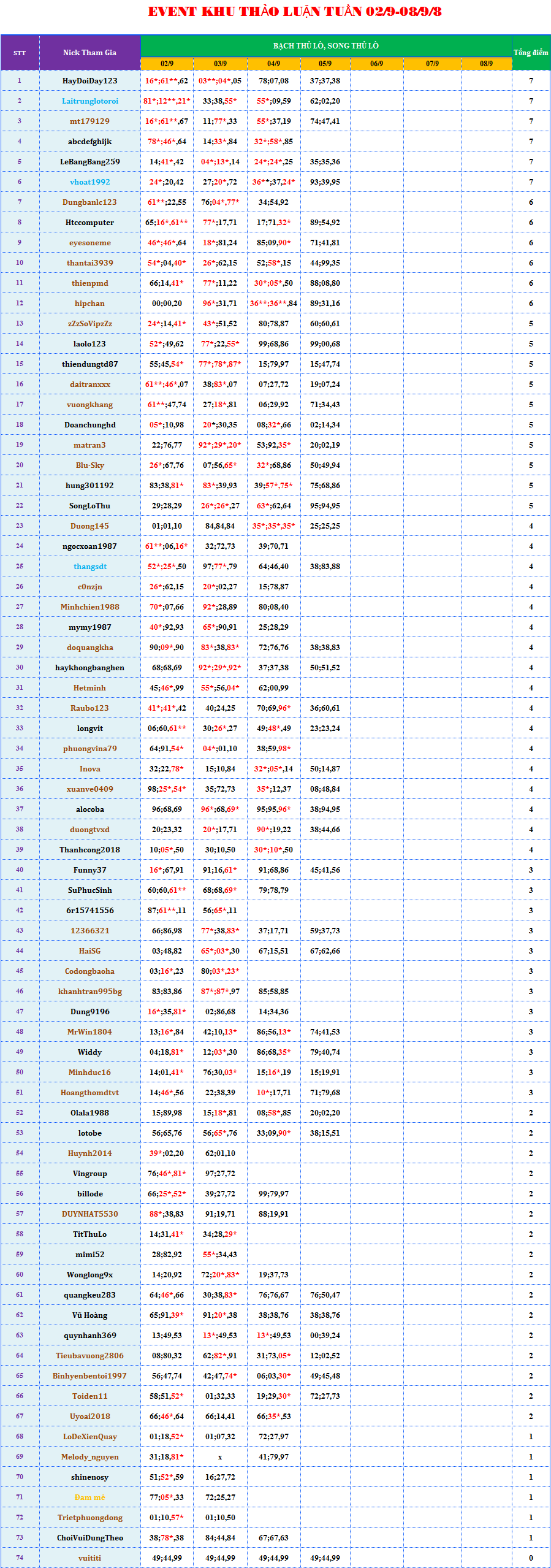Click the STT column header

pyautogui.click(x=20, y=53)
